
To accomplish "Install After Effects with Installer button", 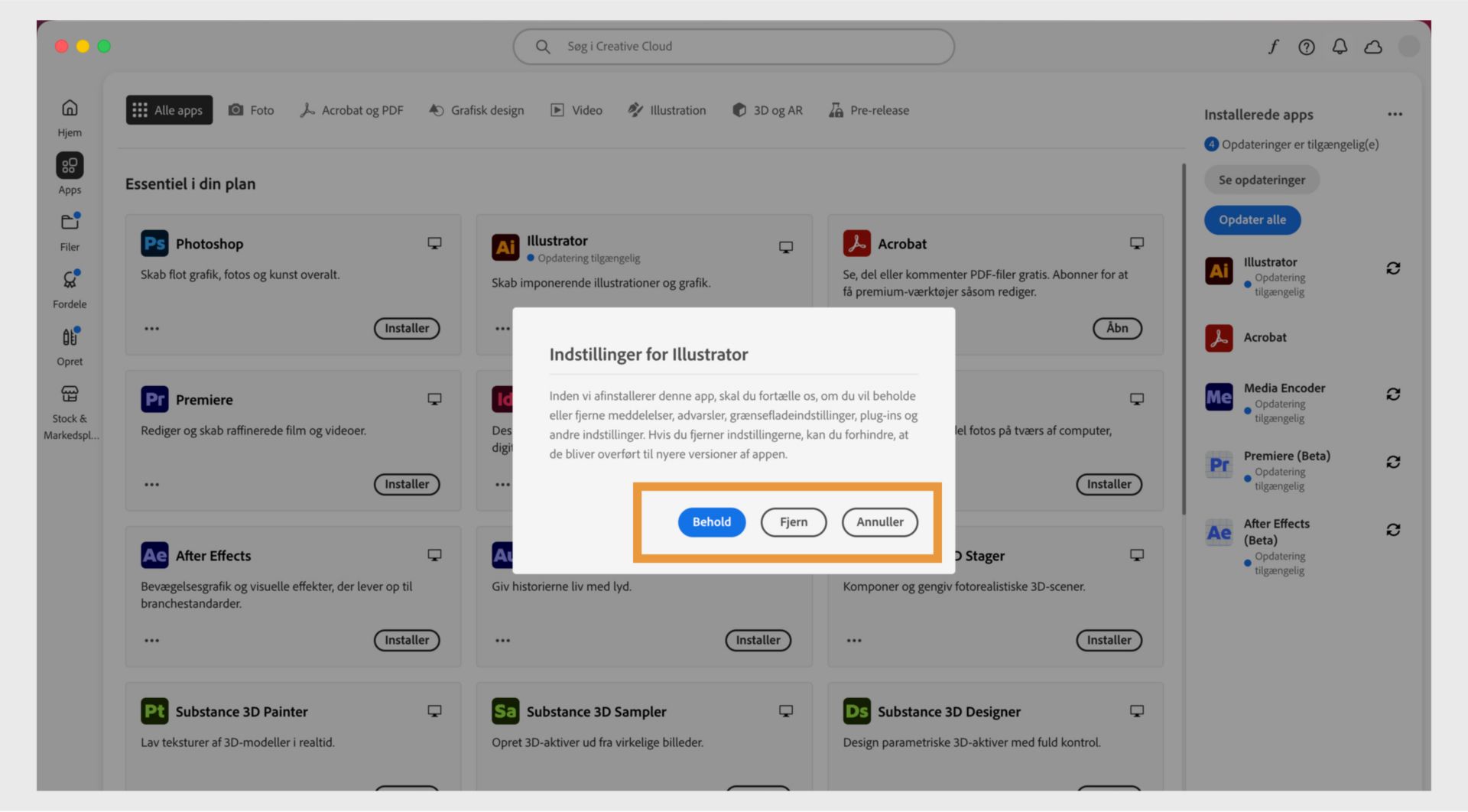I will click(407, 641).
